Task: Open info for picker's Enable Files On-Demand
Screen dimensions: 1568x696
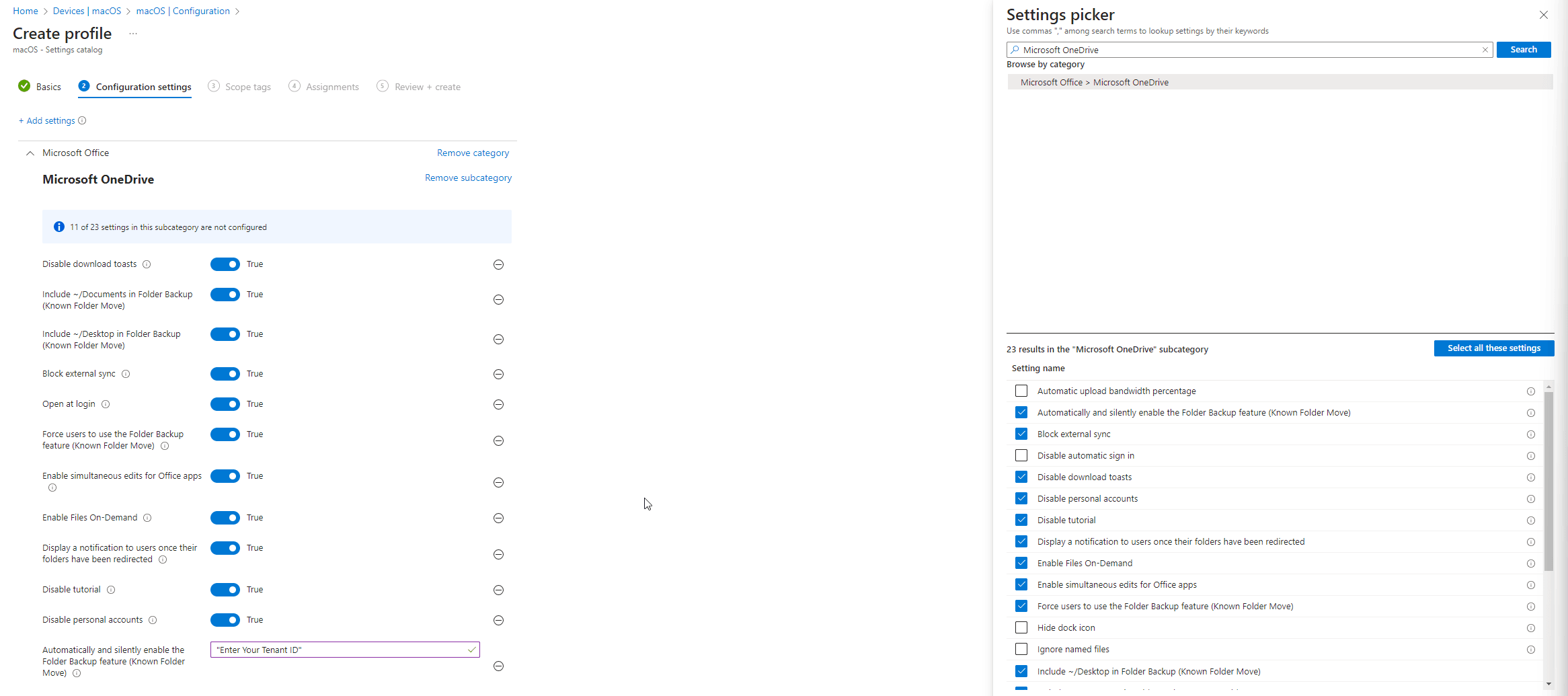Action: (1531, 564)
